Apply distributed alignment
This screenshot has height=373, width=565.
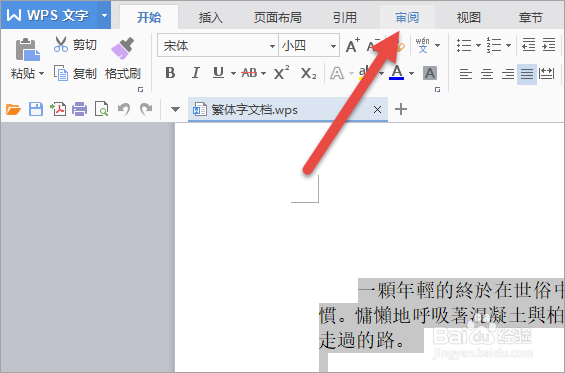point(547,74)
